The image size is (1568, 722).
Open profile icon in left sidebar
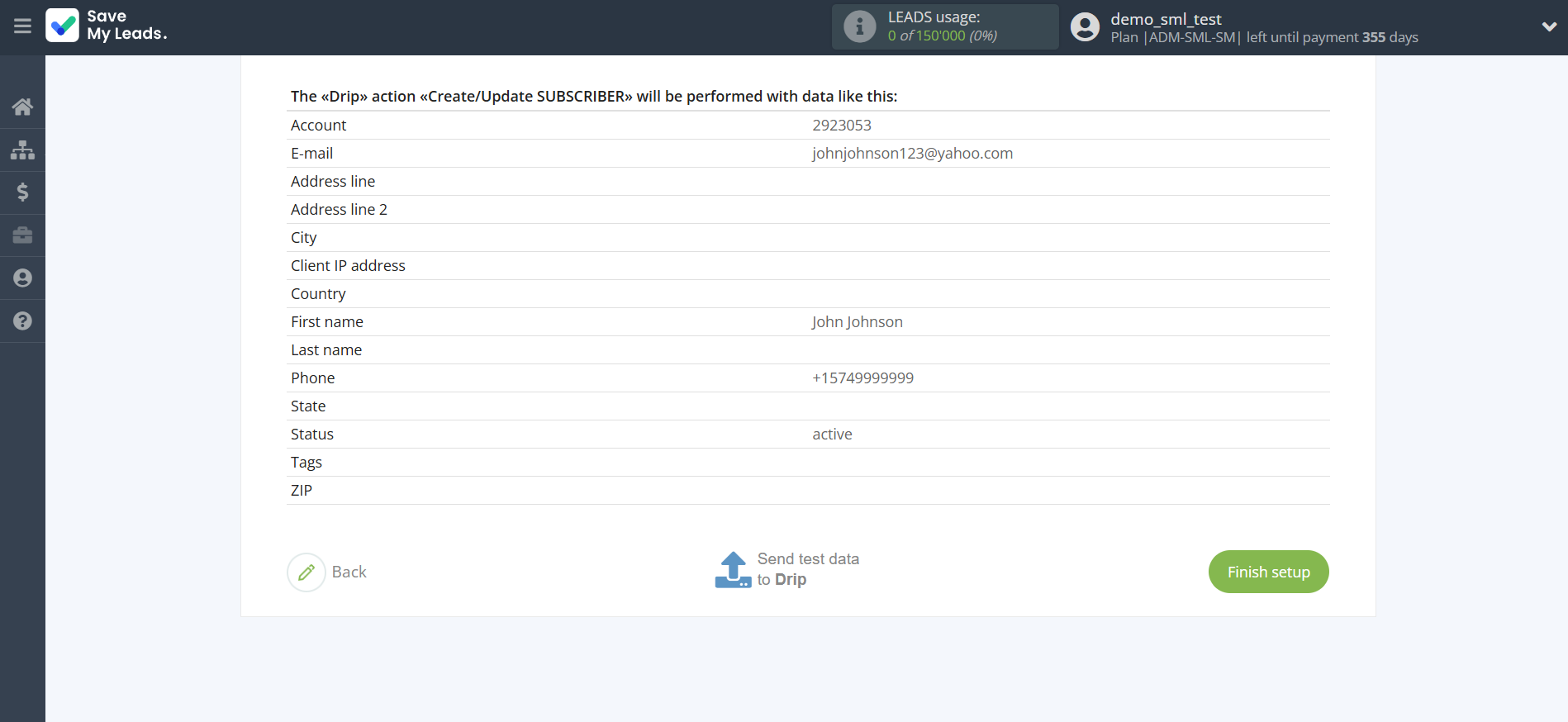[22, 278]
